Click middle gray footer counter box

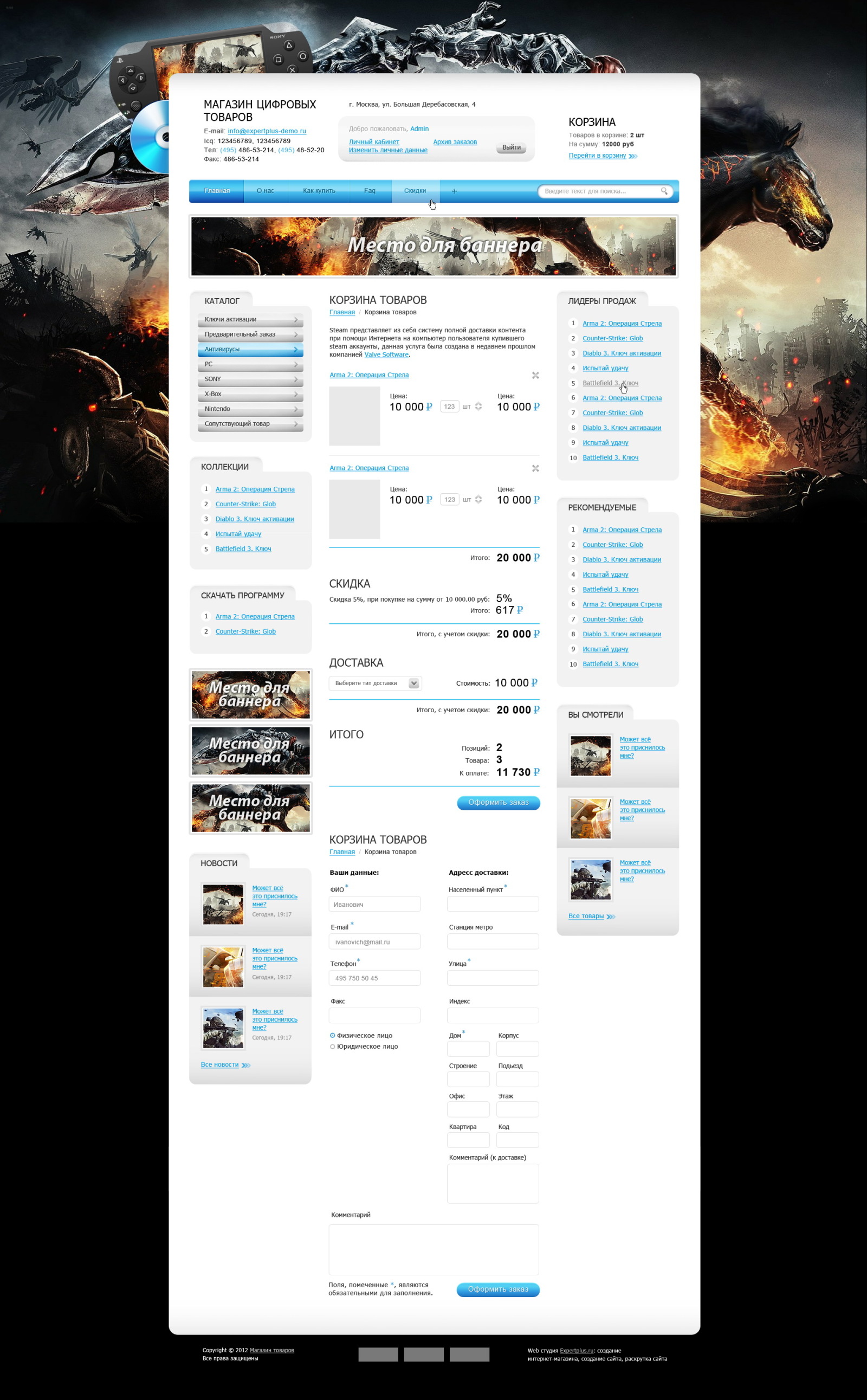[x=424, y=1354]
